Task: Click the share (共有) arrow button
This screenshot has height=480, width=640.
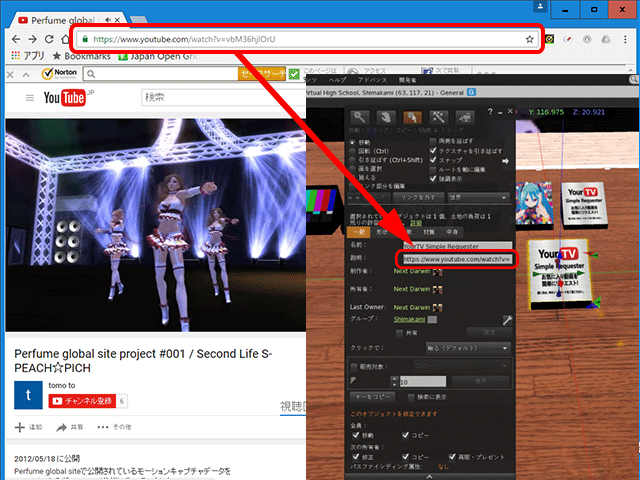Action: point(69,427)
